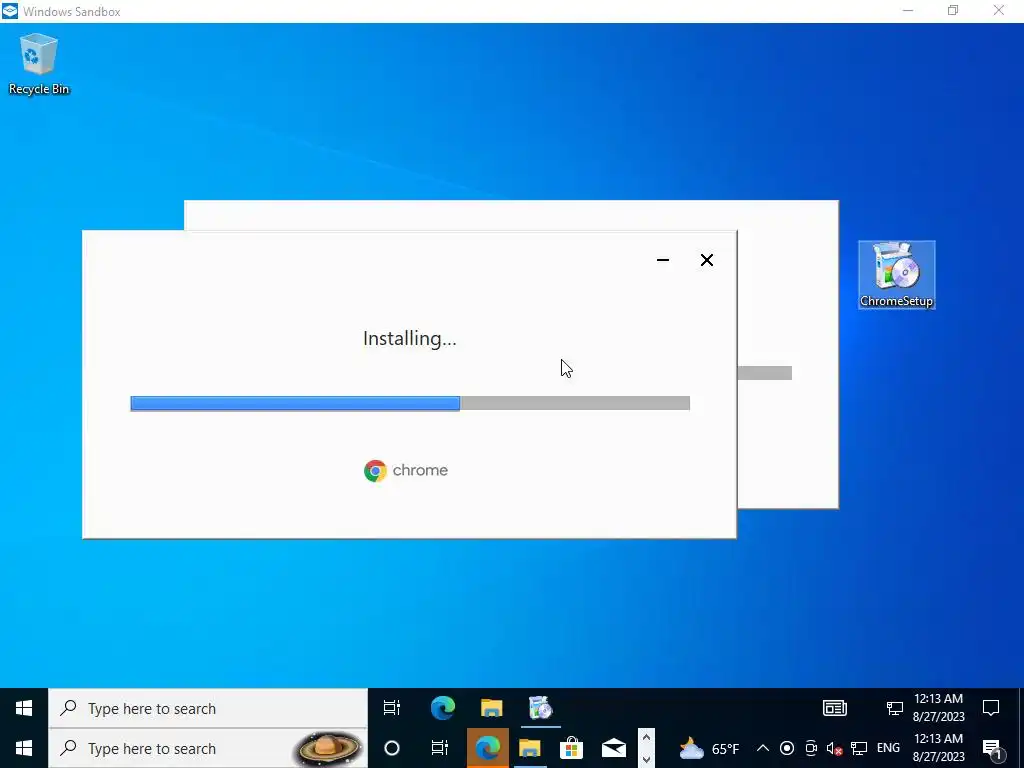Open File Explorer on the lower taskbar
The image size is (1024, 768).
point(530,748)
